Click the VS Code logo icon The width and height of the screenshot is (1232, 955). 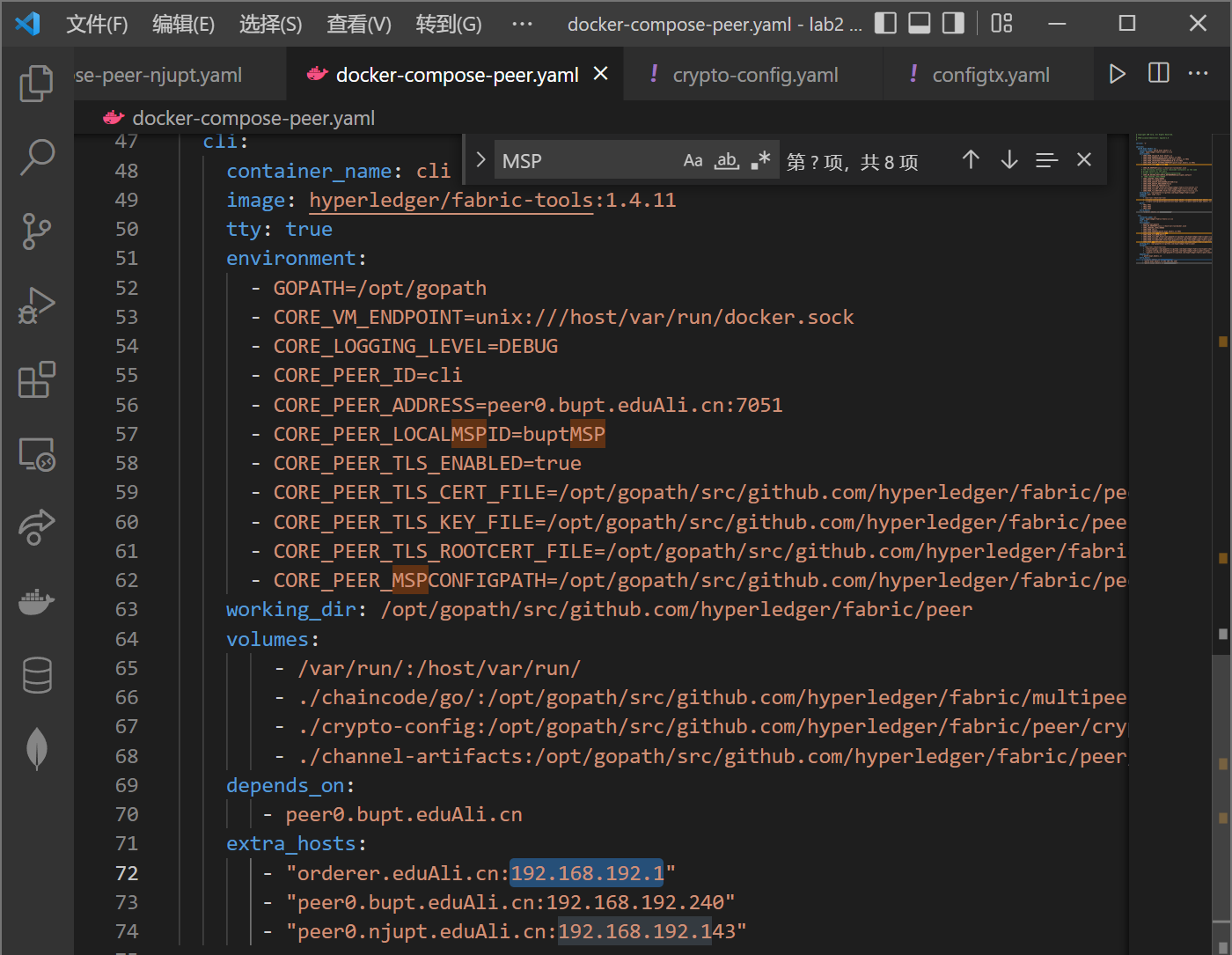coord(27,24)
